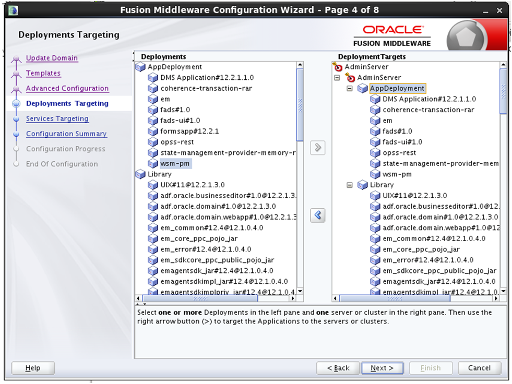Select state-management-provider-memory in left pane
Screen dimensions: 512x384
click(228, 153)
